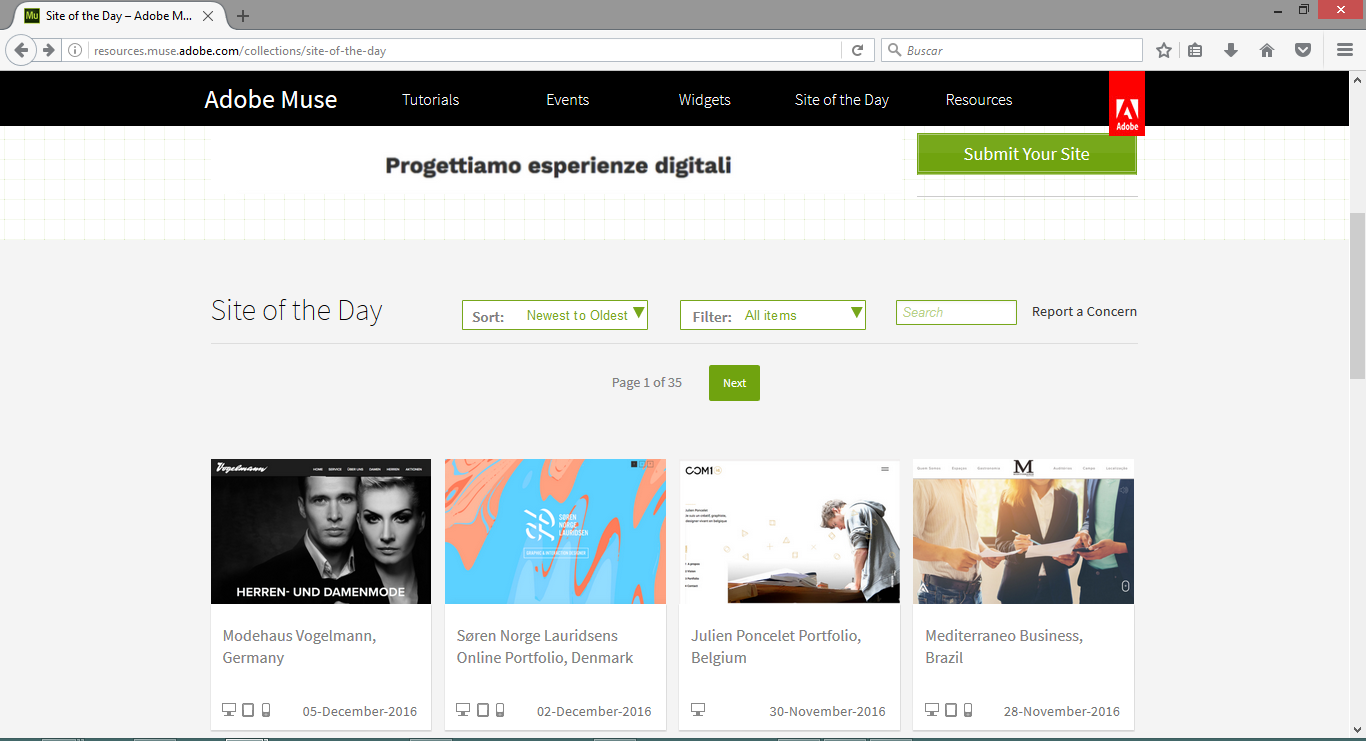Open the Filter All items dropdown
Viewport: 1366px width, 741px height.
click(x=772, y=315)
